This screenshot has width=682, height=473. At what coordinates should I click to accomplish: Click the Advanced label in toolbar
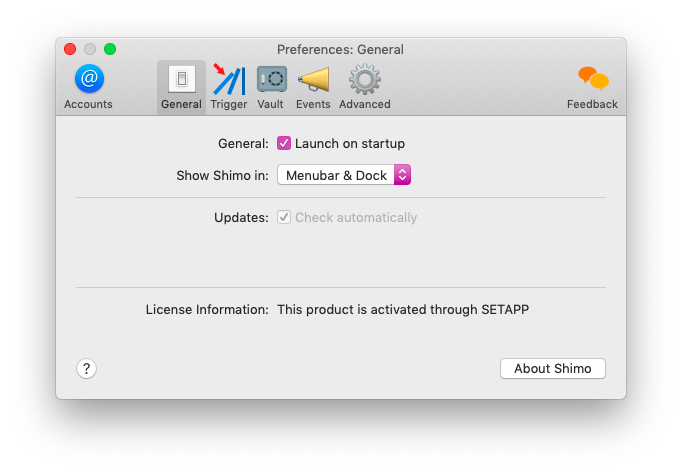364,104
